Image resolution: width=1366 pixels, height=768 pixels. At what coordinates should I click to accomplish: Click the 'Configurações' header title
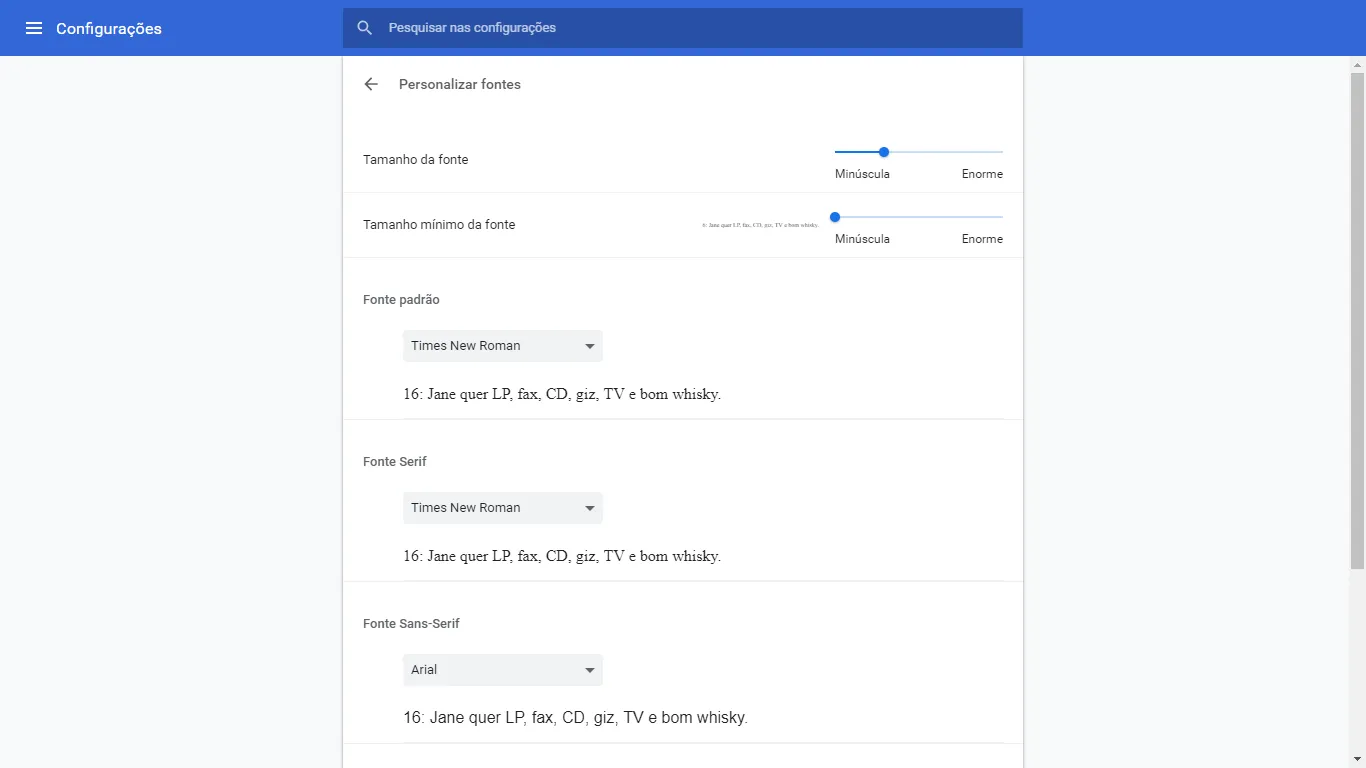(109, 29)
